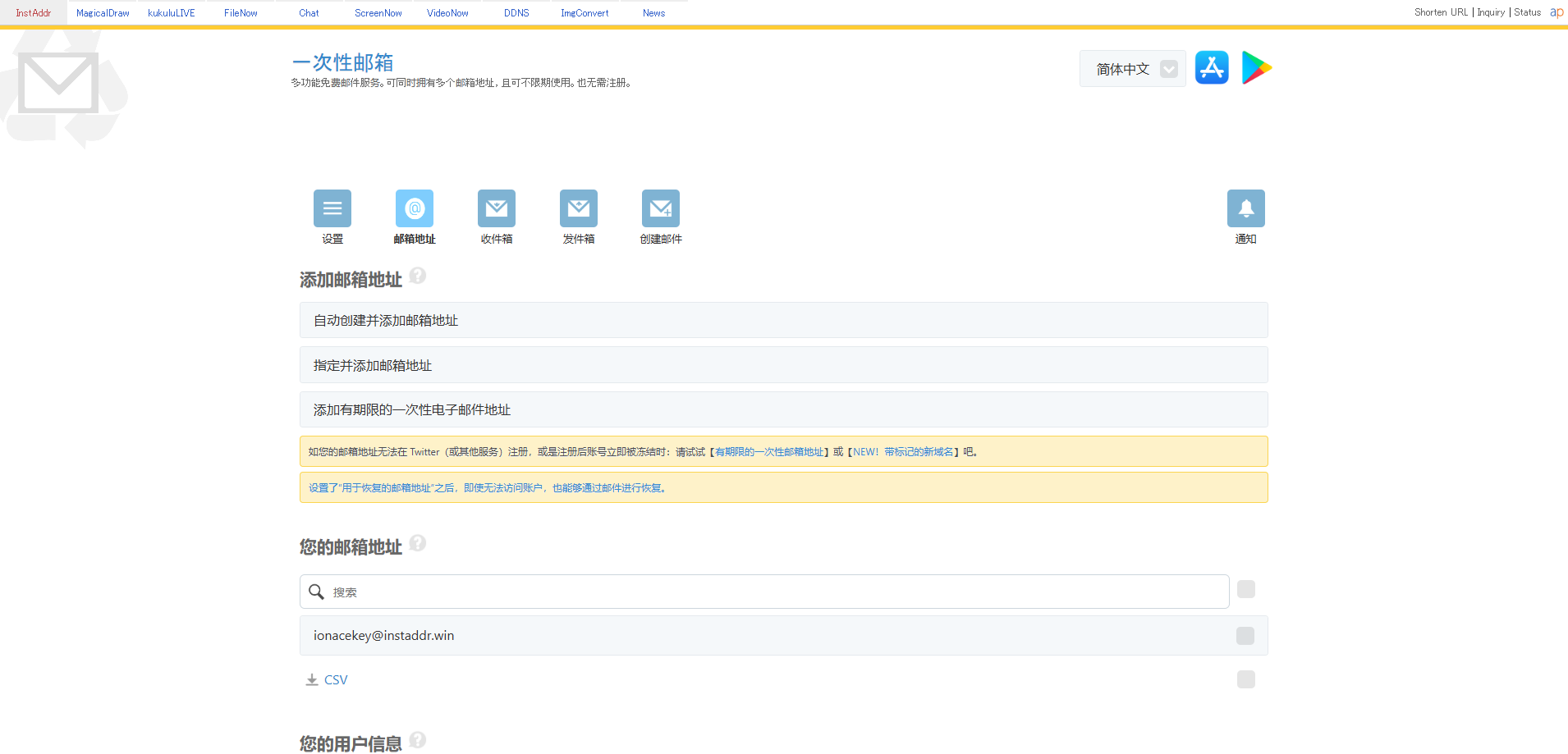Open the Inbox (收件箱) icon
Screen dimensions: 1568x754
[x=496, y=208]
